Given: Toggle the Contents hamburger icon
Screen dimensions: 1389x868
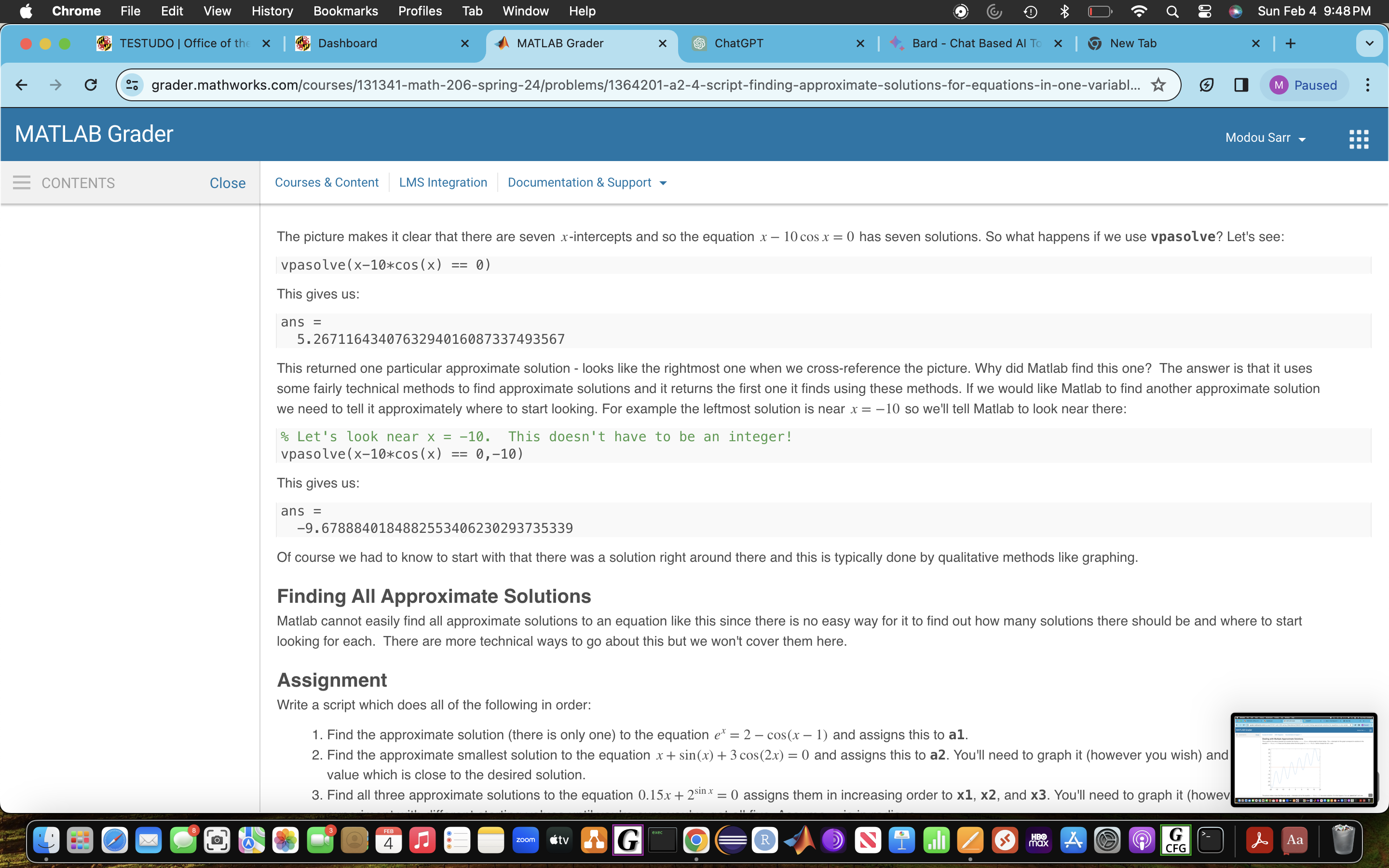Looking at the screenshot, I should coord(21,183).
